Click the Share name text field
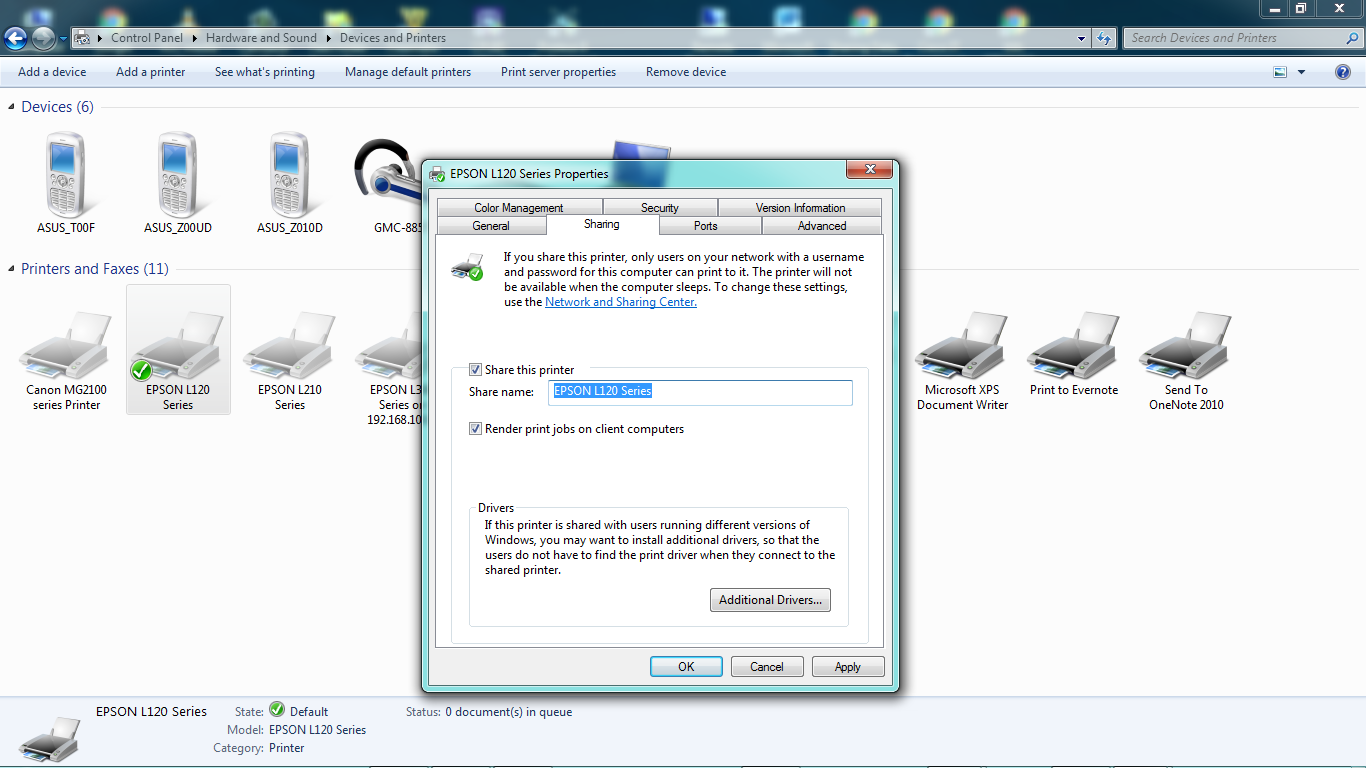The width and height of the screenshot is (1366, 768). pos(701,392)
